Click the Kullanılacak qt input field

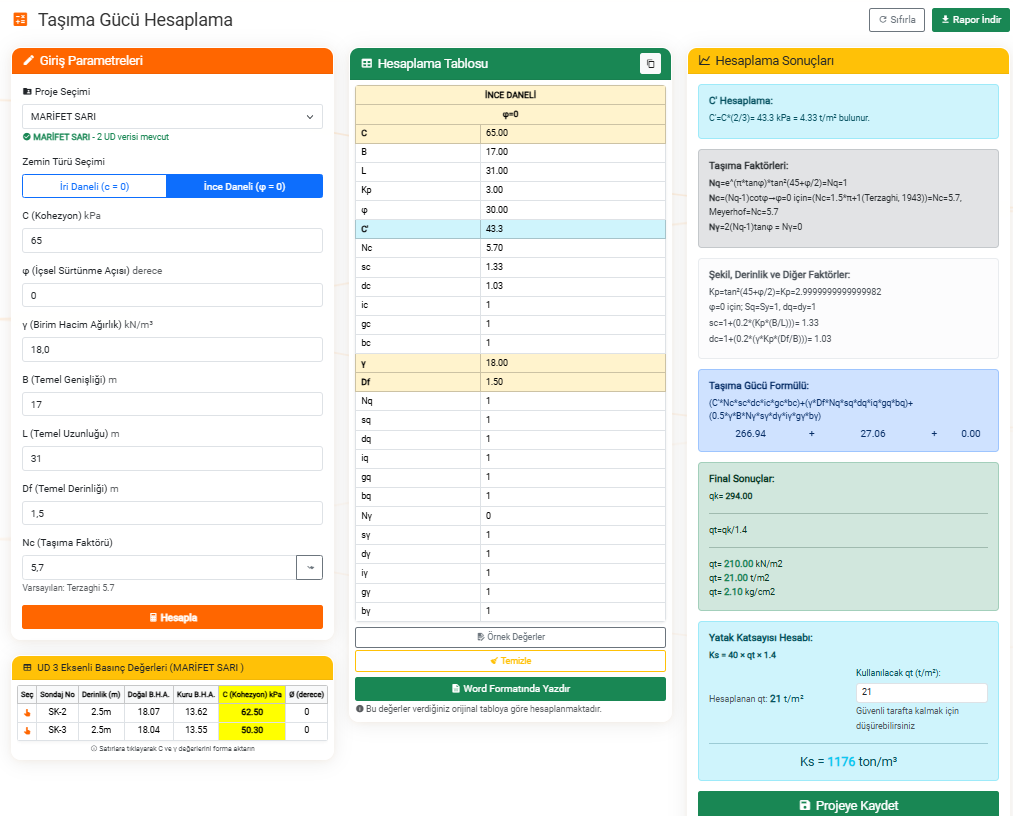(921, 693)
